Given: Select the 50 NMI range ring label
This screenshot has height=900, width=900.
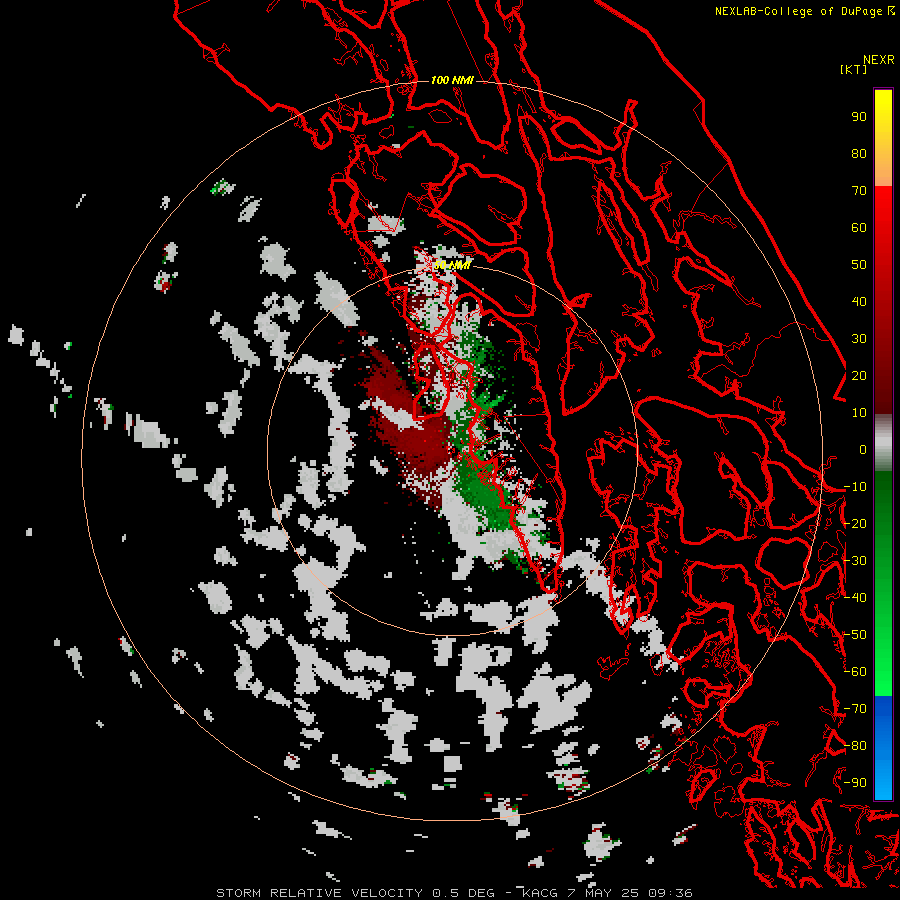Looking at the screenshot, I should 452,265.
